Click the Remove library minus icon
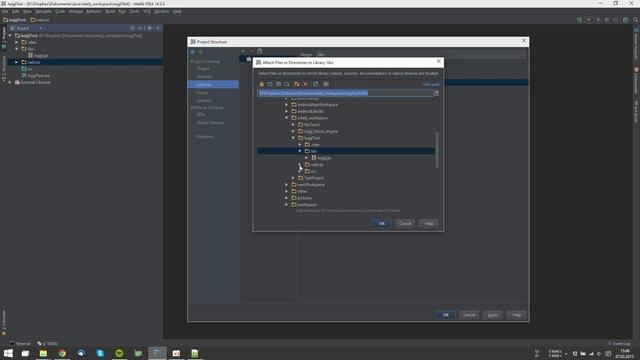Viewport: 640px width, 360px height. pyautogui.click(x=251, y=51)
